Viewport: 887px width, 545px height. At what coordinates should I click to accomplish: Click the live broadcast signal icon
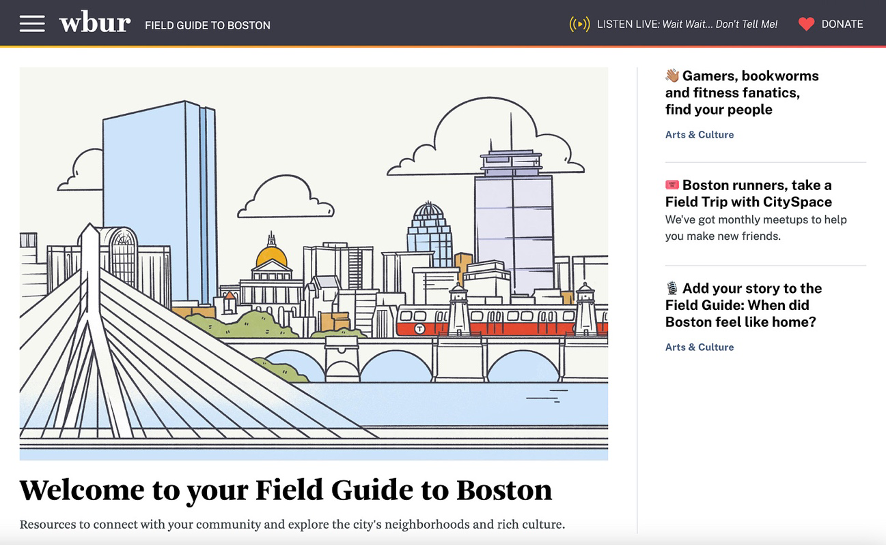[579, 24]
